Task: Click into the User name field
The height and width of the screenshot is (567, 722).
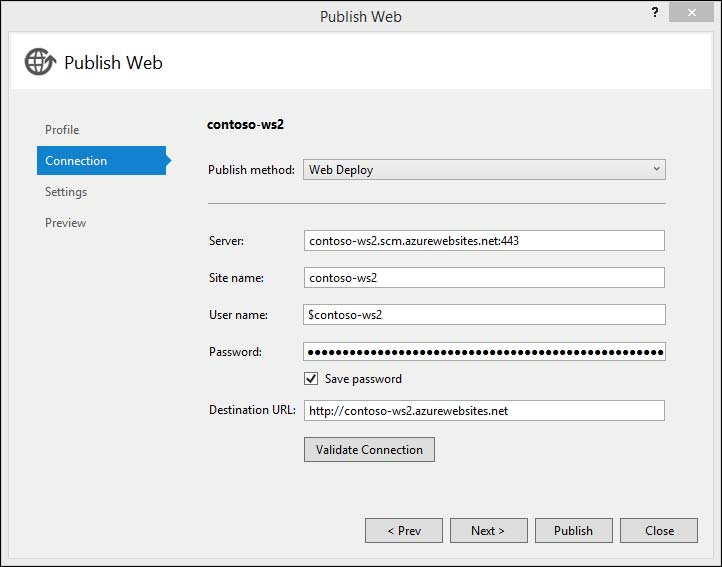Action: coord(484,315)
